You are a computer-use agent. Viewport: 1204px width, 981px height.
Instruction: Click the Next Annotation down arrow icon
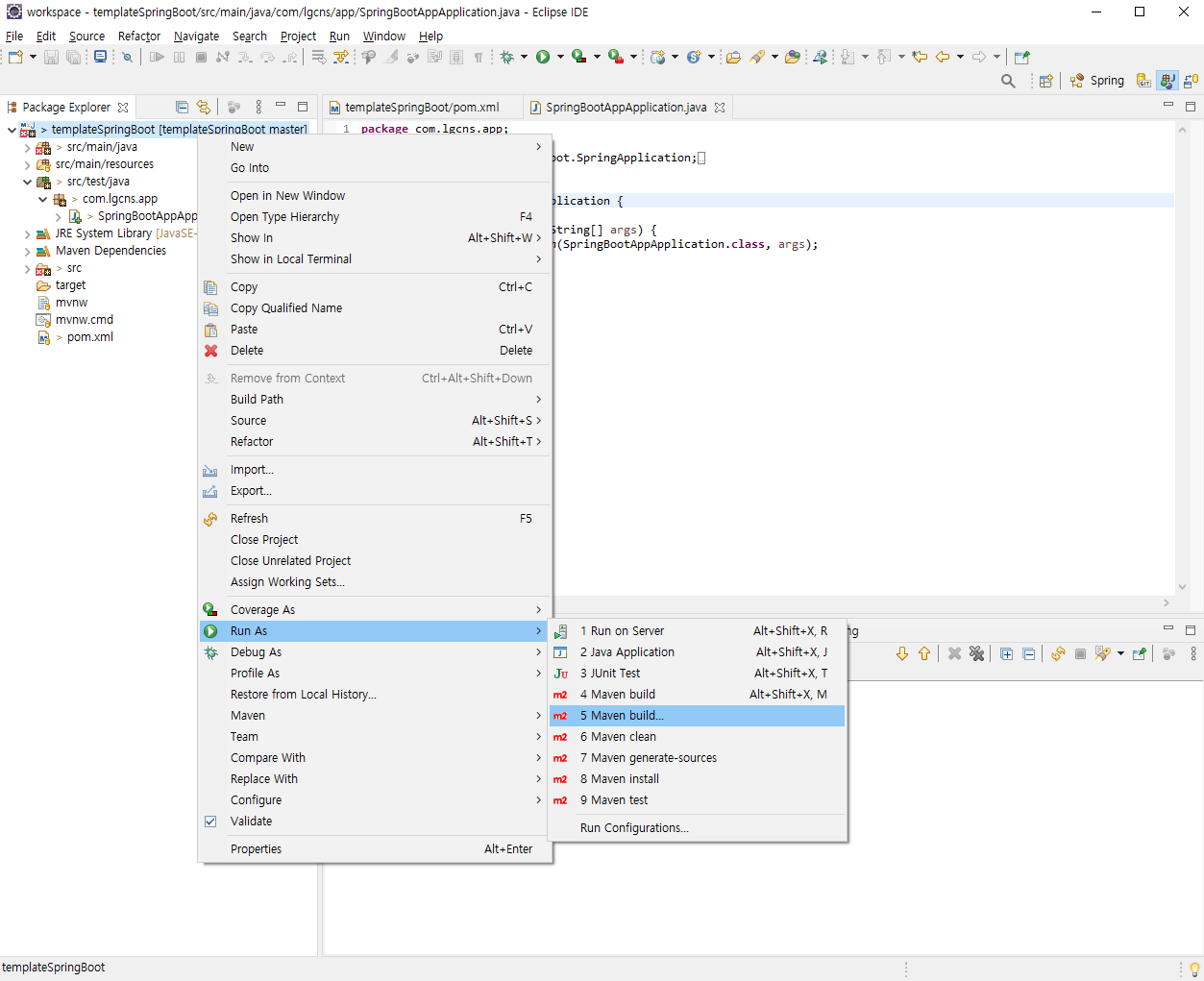tap(902, 653)
